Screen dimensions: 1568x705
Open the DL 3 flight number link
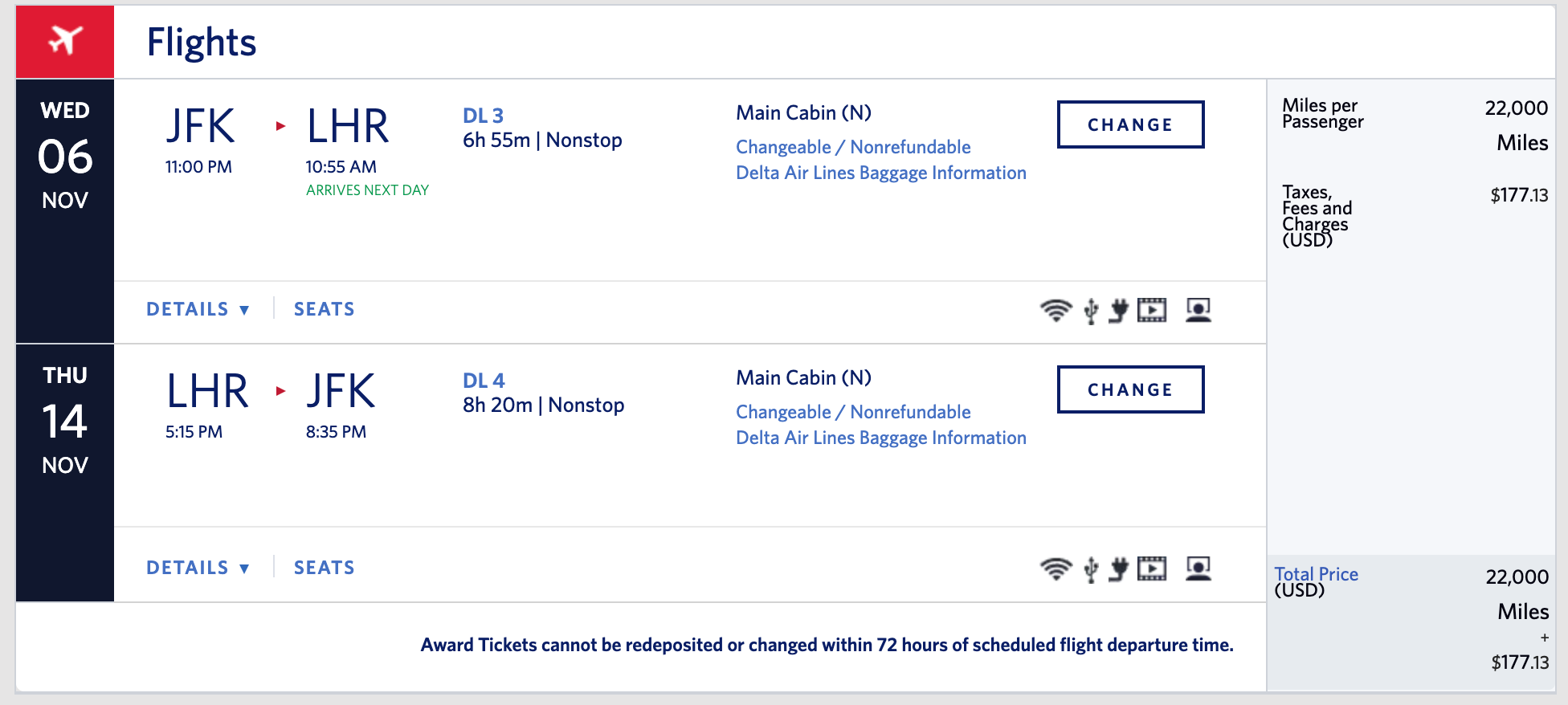[483, 116]
